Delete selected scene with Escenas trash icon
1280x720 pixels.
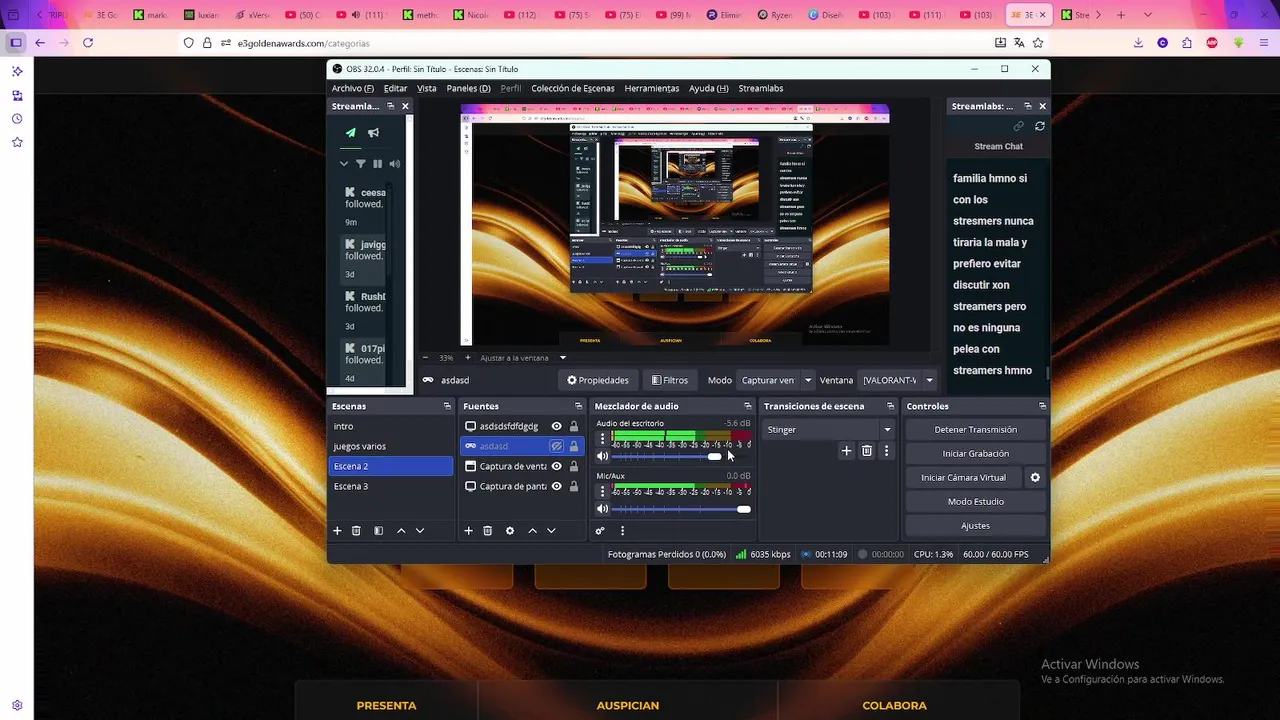click(356, 531)
